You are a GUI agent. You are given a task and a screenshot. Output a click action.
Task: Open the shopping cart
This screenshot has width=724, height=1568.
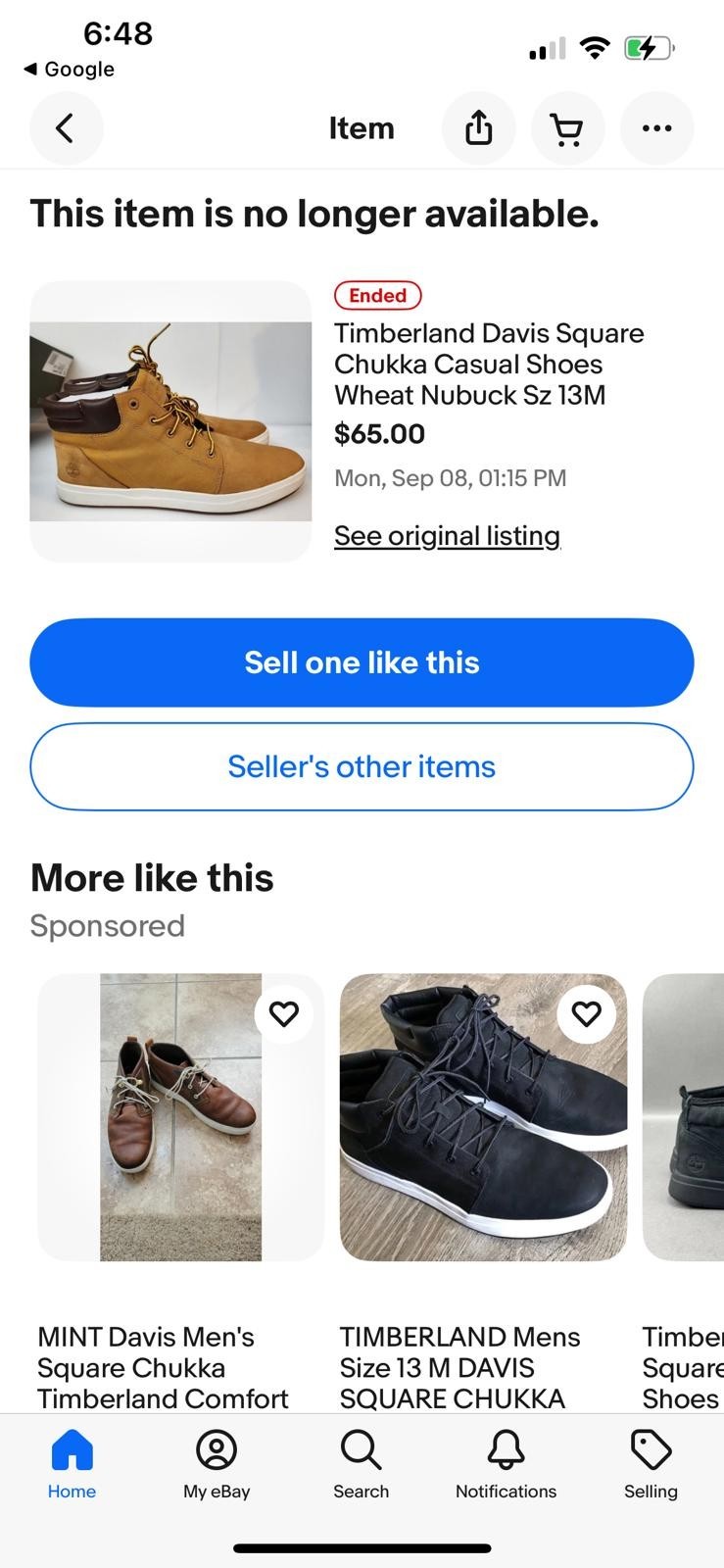pos(567,128)
